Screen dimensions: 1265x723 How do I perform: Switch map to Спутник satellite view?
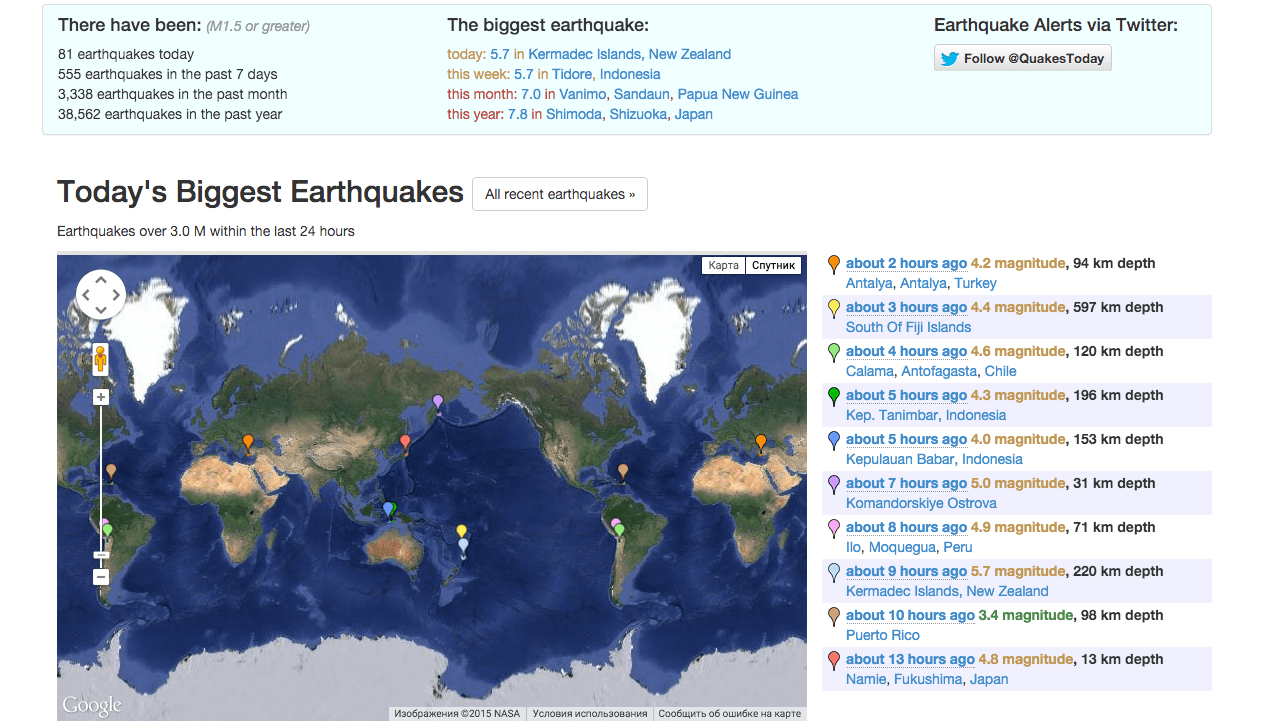pyautogui.click(x=773, y=265)
